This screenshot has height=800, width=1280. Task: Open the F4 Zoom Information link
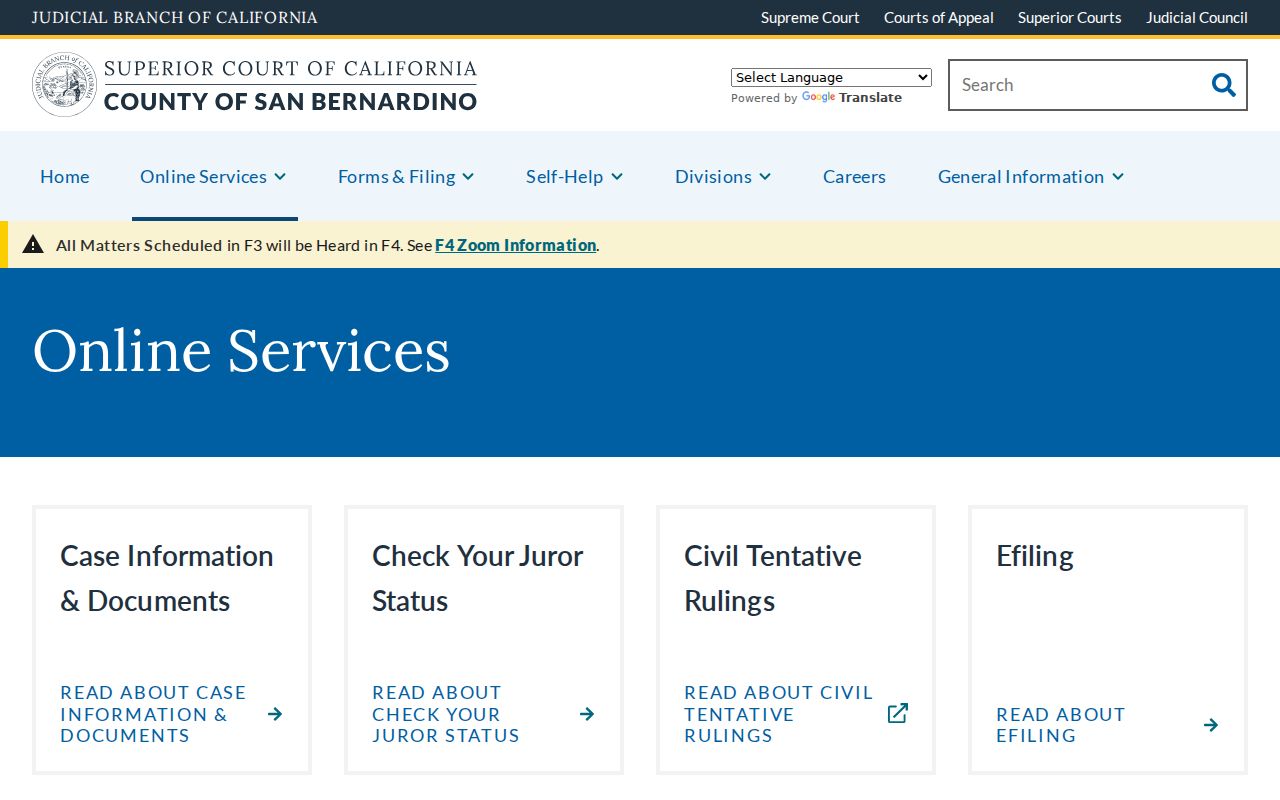(x=516, y=245)
